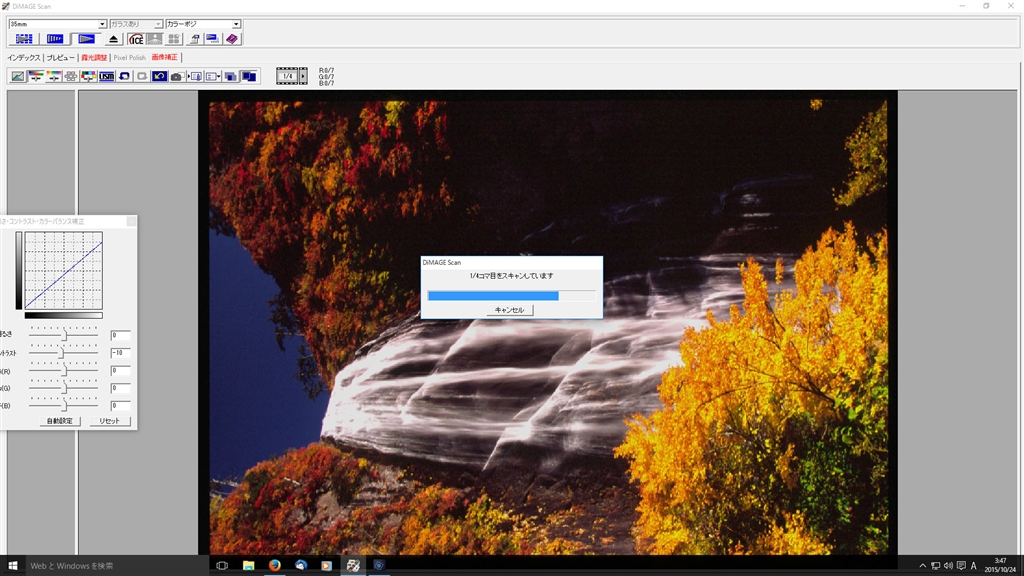Click the DiMAGE Scan taskbar icon
The height and width of the screenshot is (576, 1024).
353,566
